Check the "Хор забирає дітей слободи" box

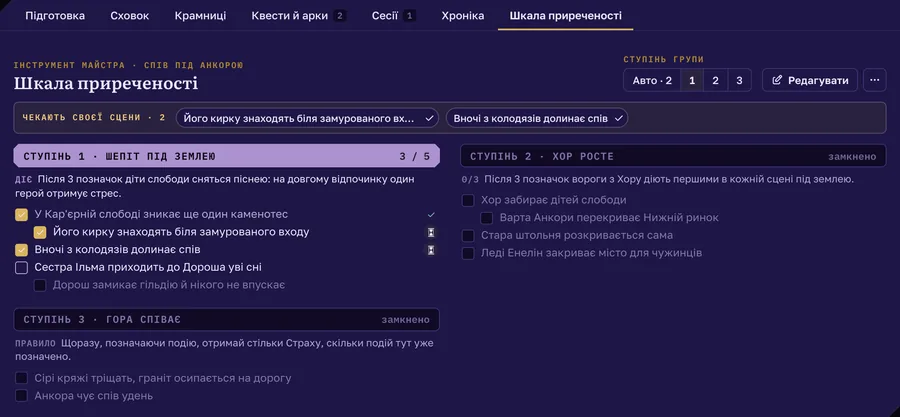click(468, 200)
